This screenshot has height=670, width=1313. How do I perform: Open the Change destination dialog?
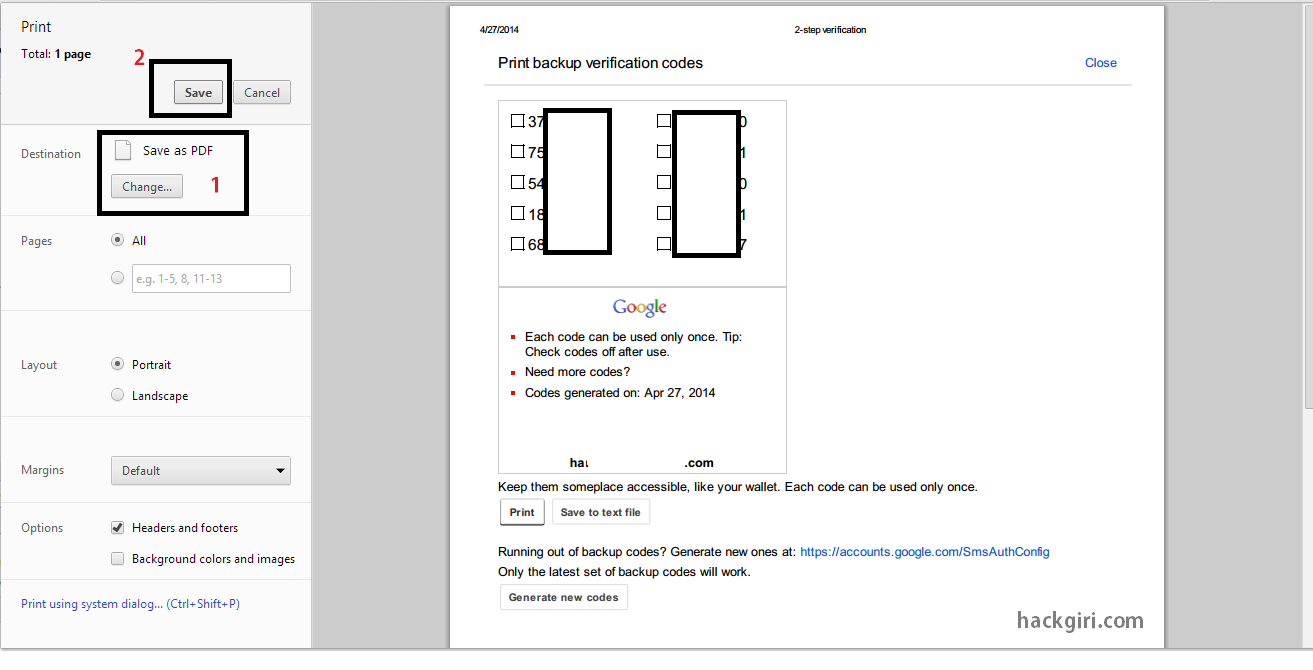[x=147, y=186]
